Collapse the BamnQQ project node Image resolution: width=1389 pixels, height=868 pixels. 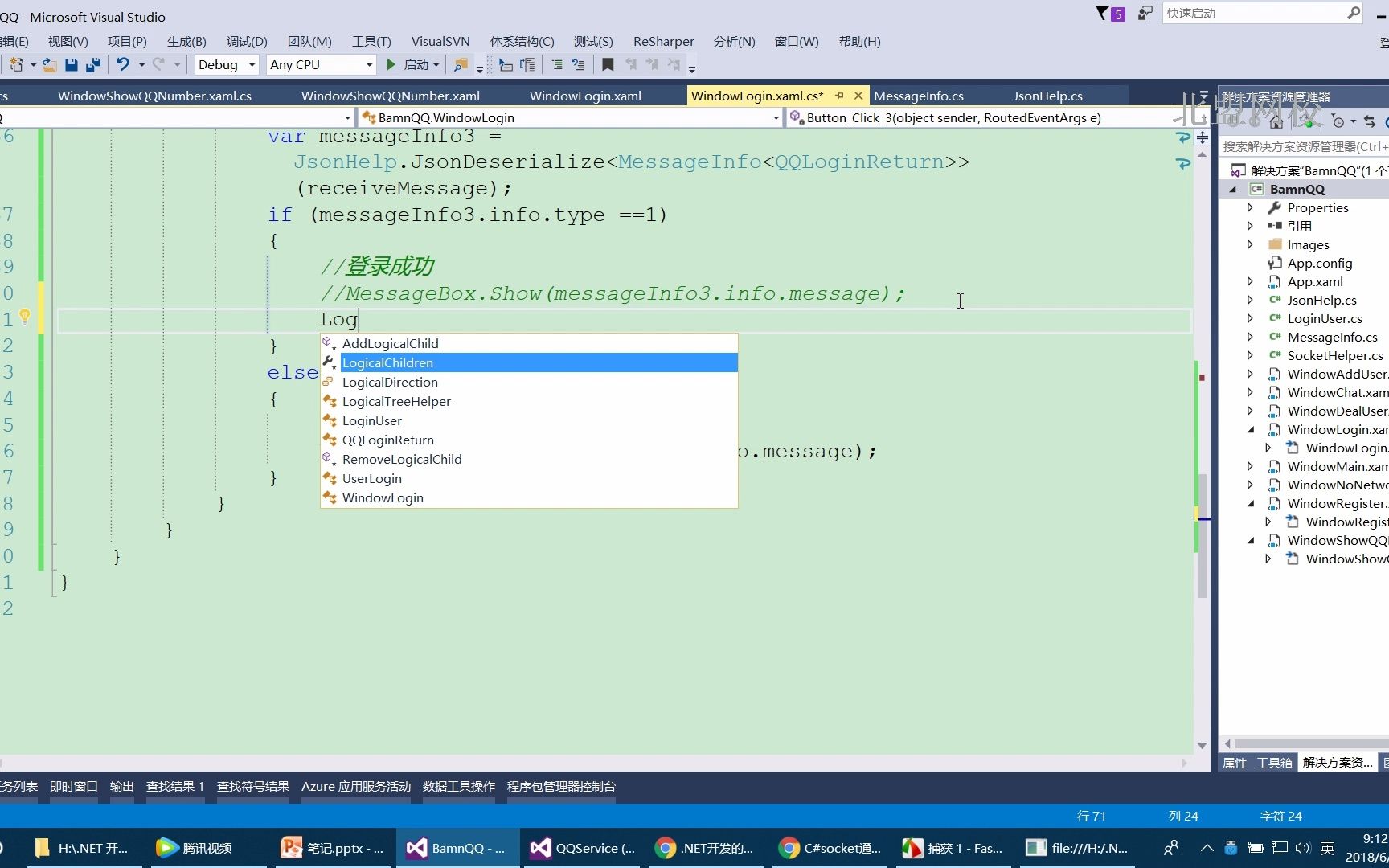point(1233,189)
